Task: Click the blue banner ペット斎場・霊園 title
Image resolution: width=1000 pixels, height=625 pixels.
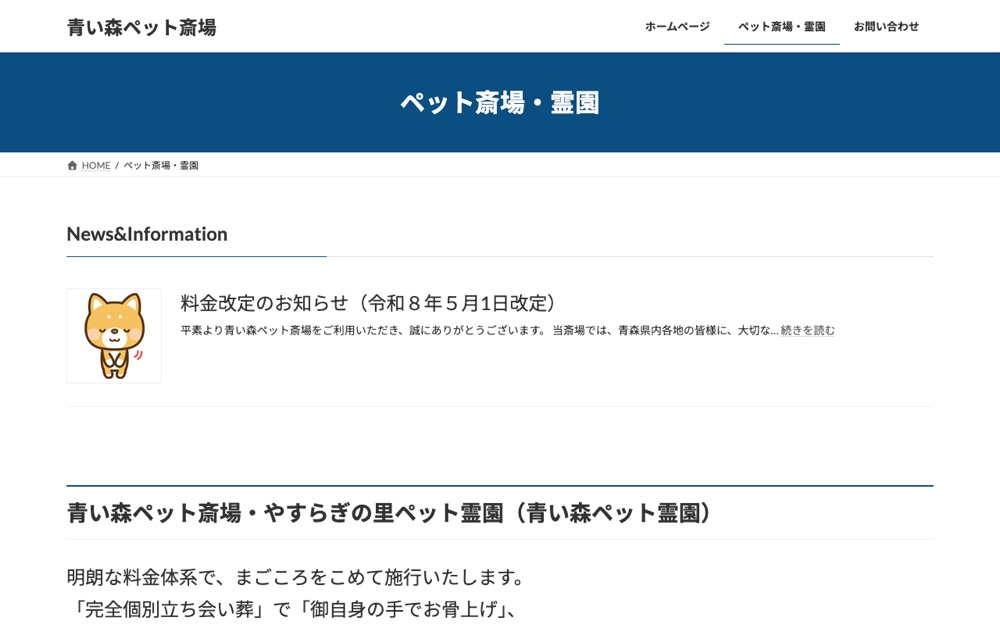Action: tap(500, 103)
